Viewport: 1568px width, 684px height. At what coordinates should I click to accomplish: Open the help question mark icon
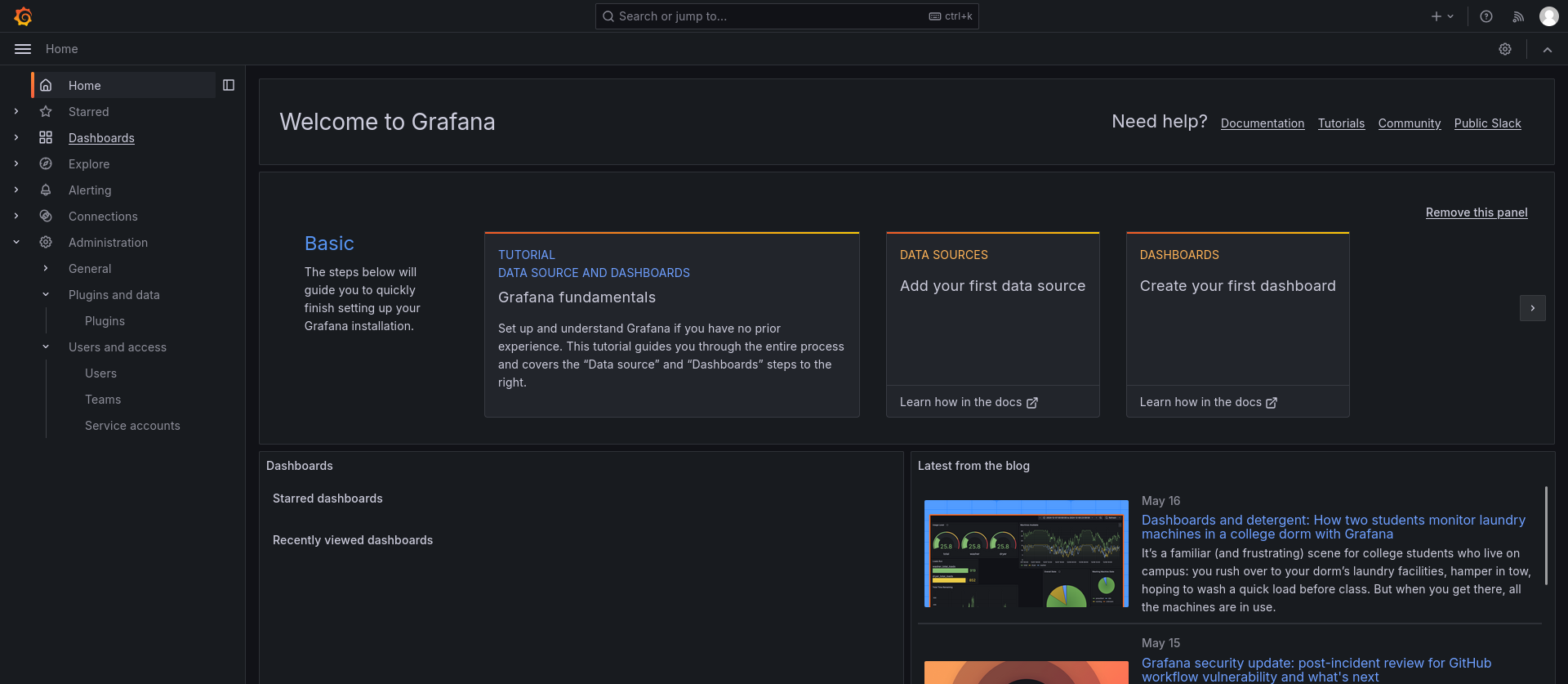[x=1486, y=16]
